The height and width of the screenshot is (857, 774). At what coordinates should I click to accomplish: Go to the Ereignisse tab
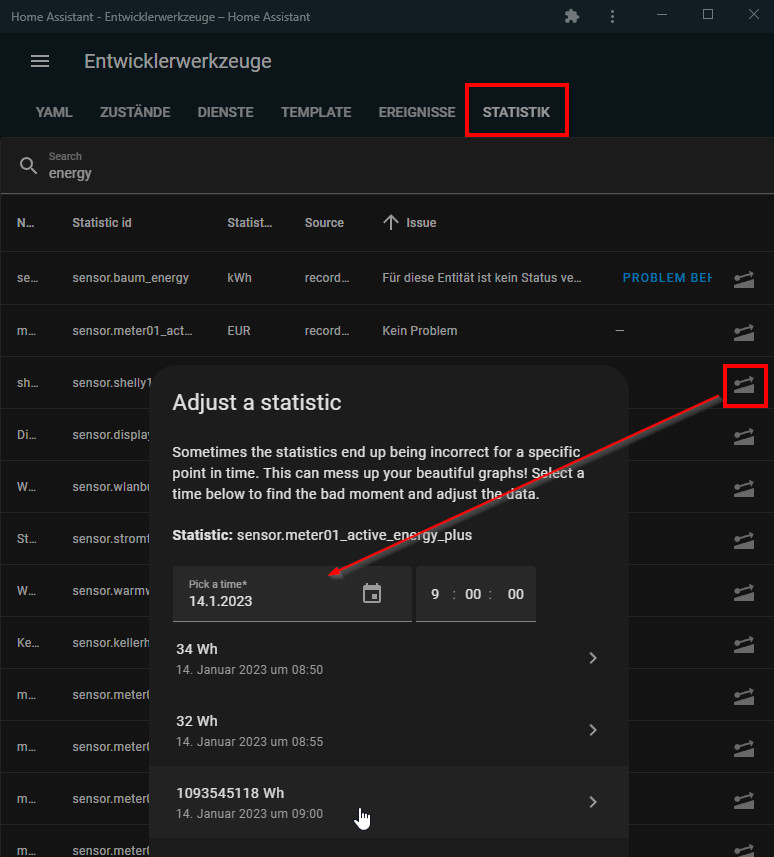[x=417, y=112]
